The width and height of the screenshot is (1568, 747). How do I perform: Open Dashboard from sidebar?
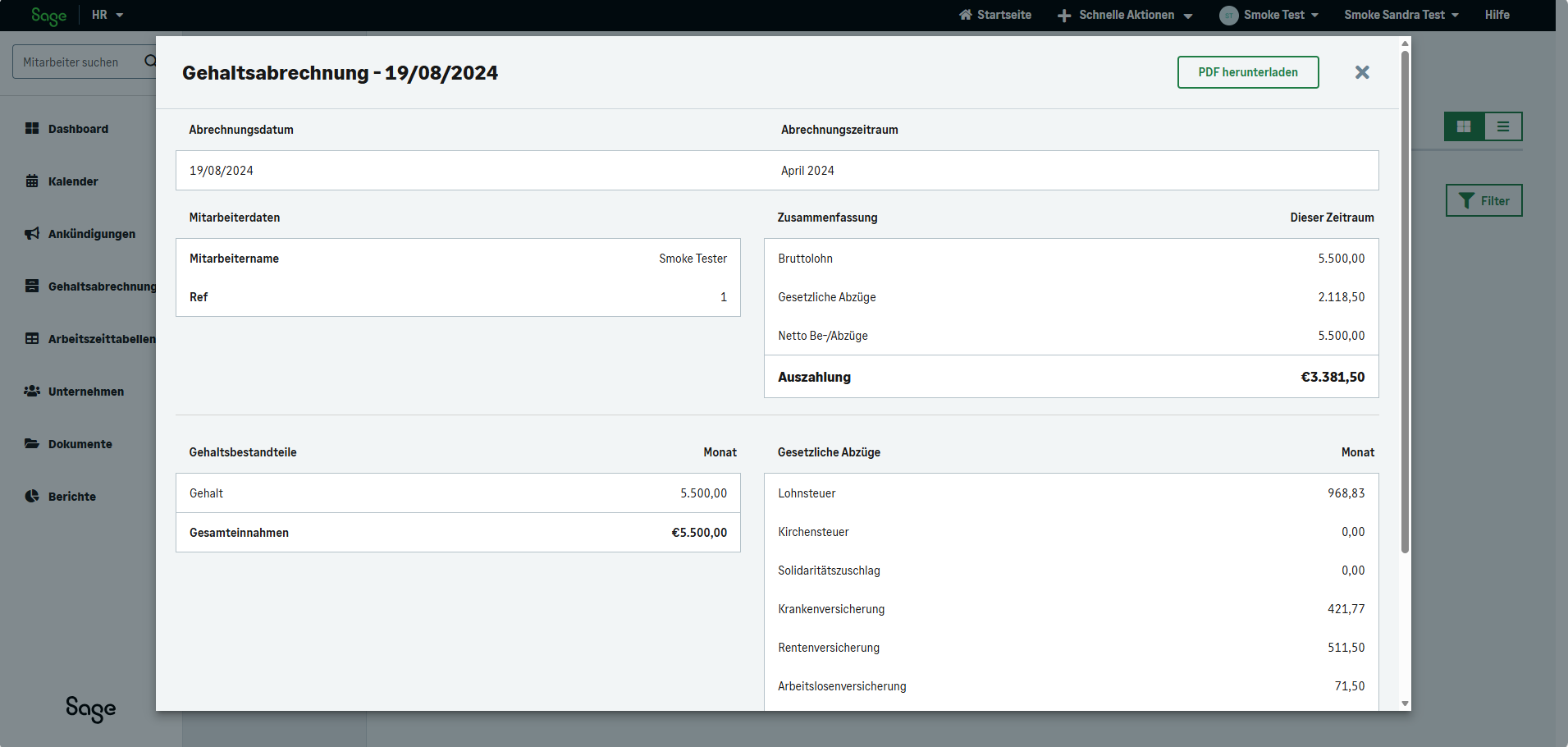click(78, 129)
